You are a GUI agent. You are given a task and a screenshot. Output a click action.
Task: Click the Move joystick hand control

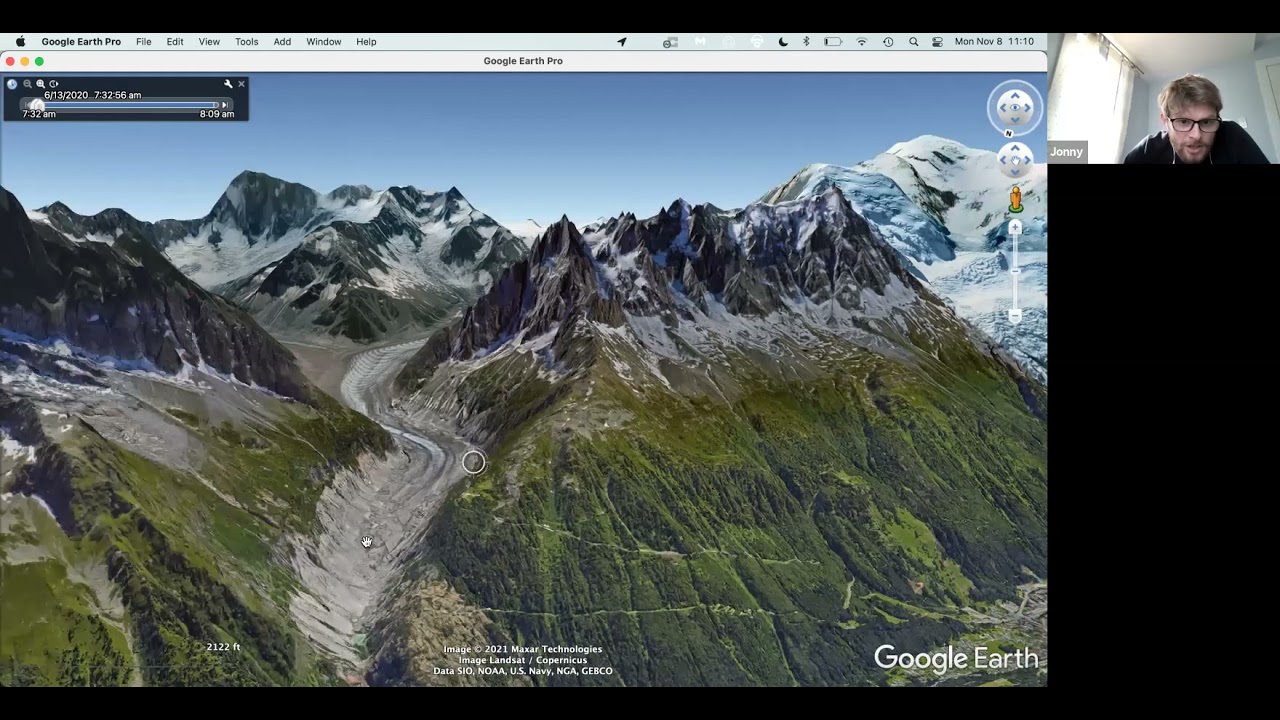point(1015,159)
